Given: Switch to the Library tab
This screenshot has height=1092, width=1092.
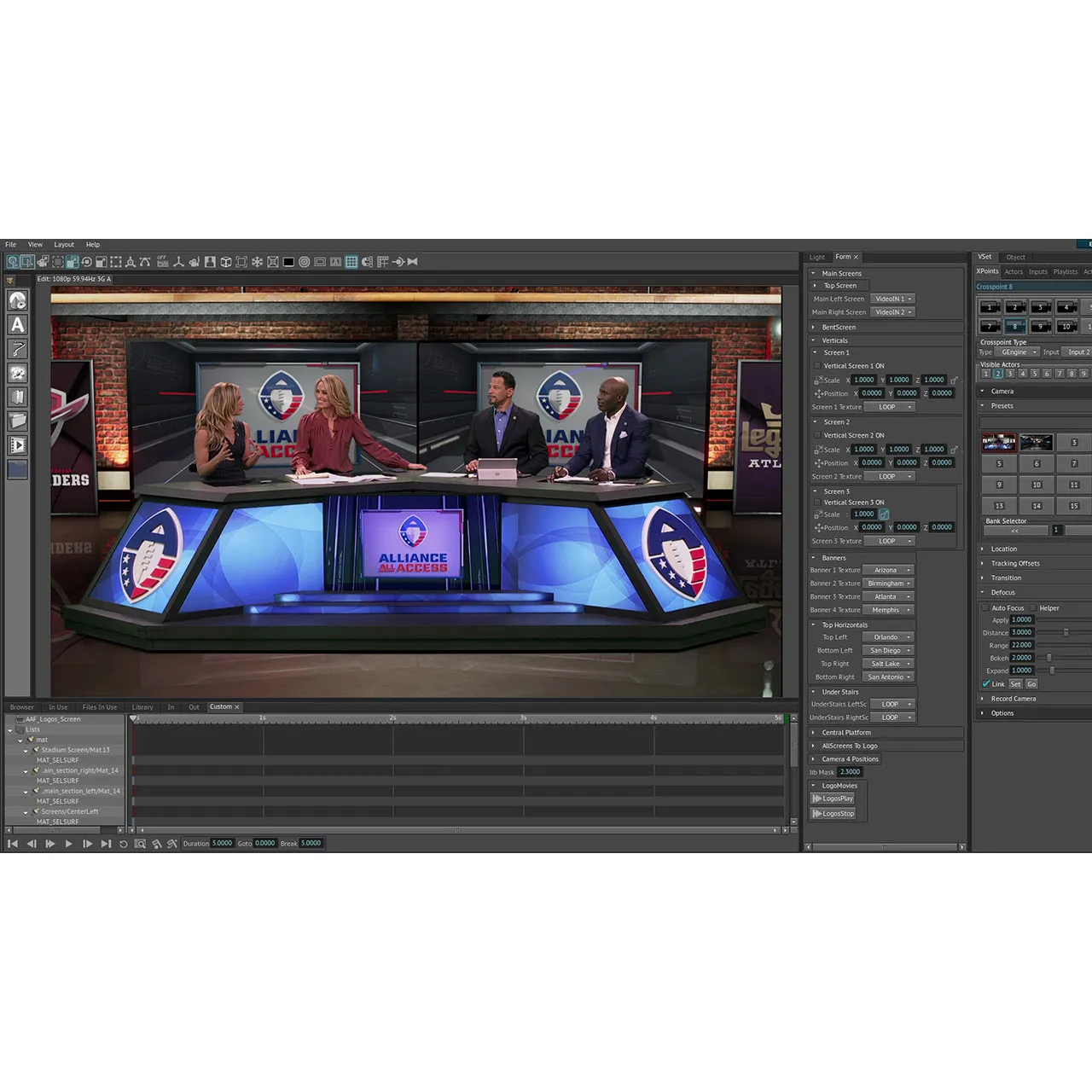Looking at the screenshot, I should pos(142,707).
